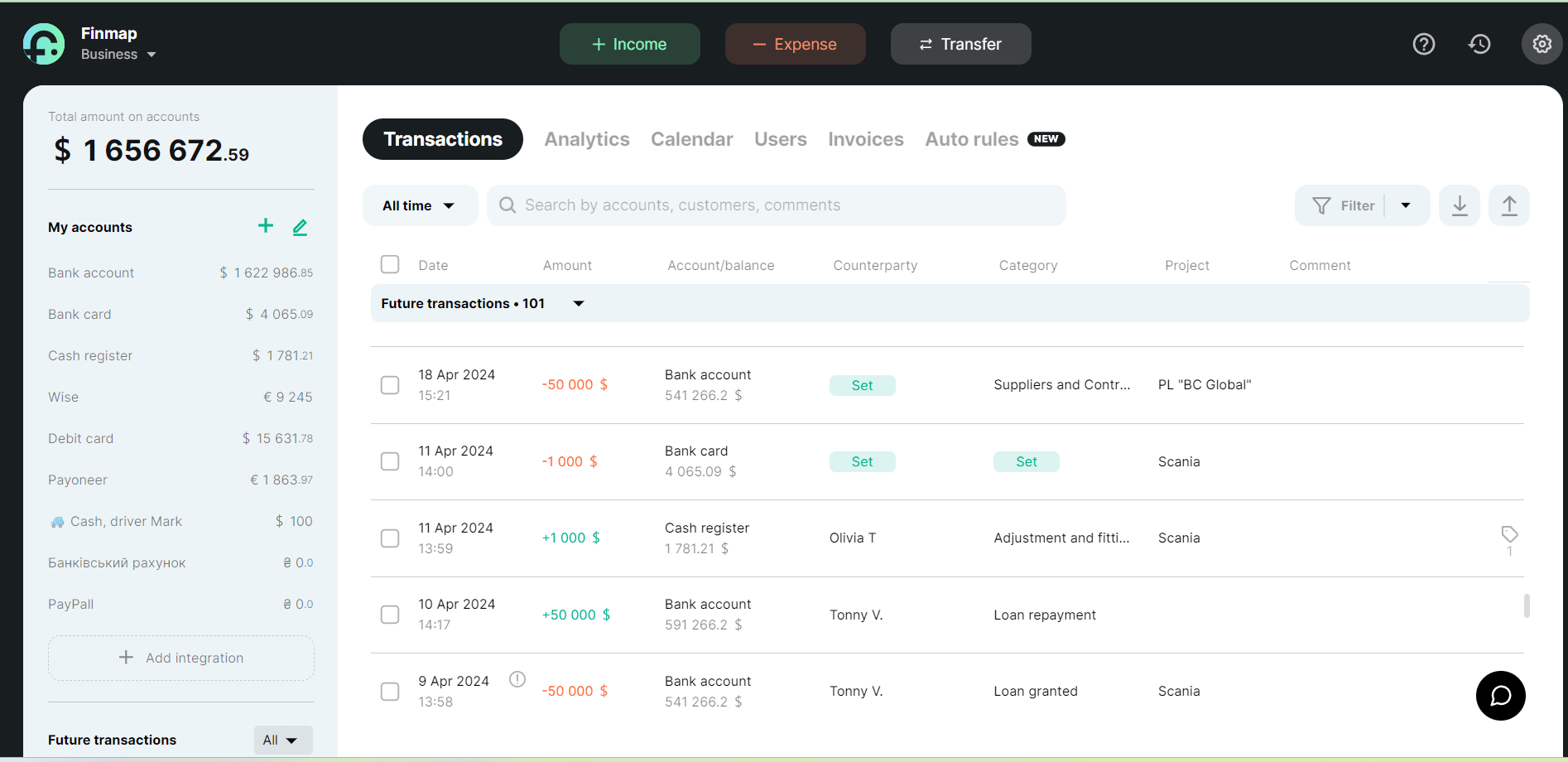Image resolution: width=1568 pixels, height=762 pixels.
Task: Export transactions using the upload arrow icon
Action: (x=1509, y=205)
